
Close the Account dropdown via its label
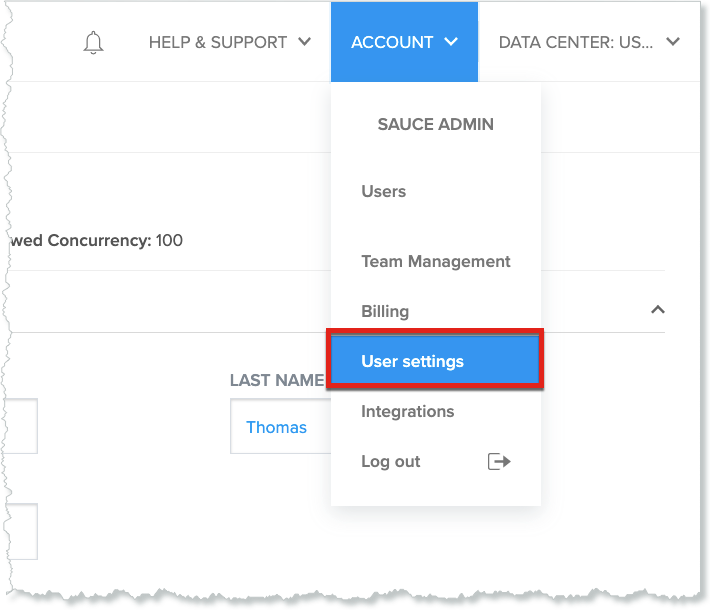392,42
